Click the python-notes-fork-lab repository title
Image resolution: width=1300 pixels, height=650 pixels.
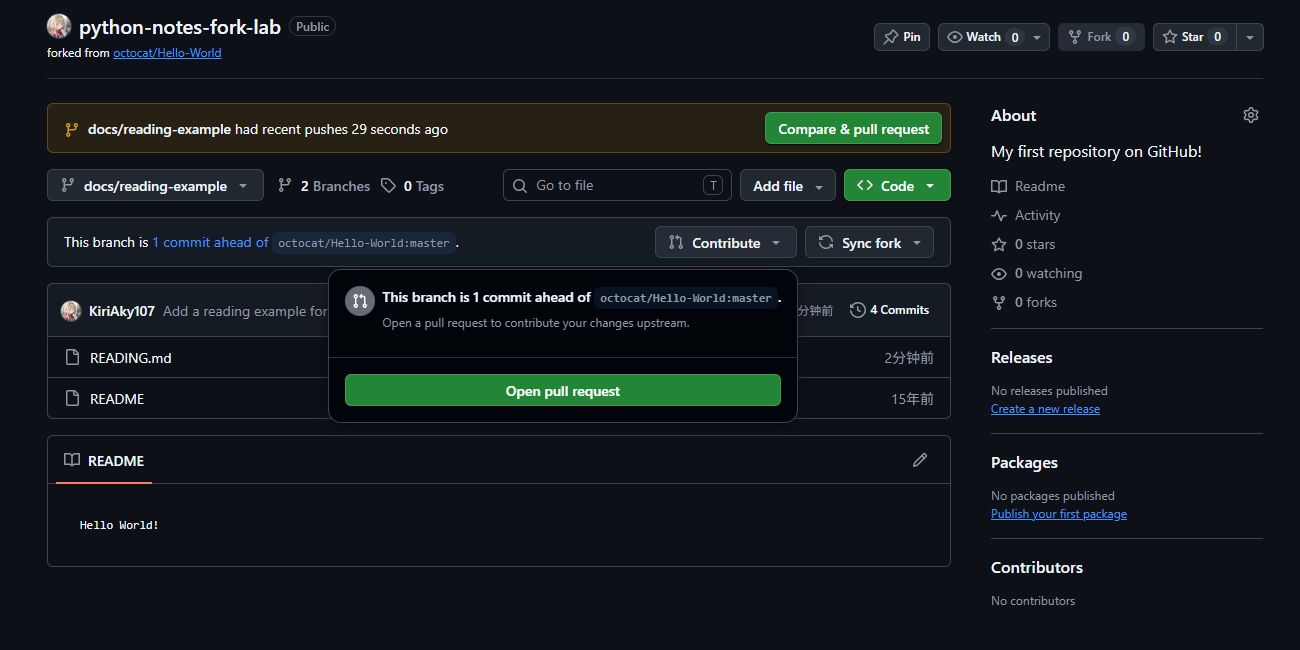(180, 27)
